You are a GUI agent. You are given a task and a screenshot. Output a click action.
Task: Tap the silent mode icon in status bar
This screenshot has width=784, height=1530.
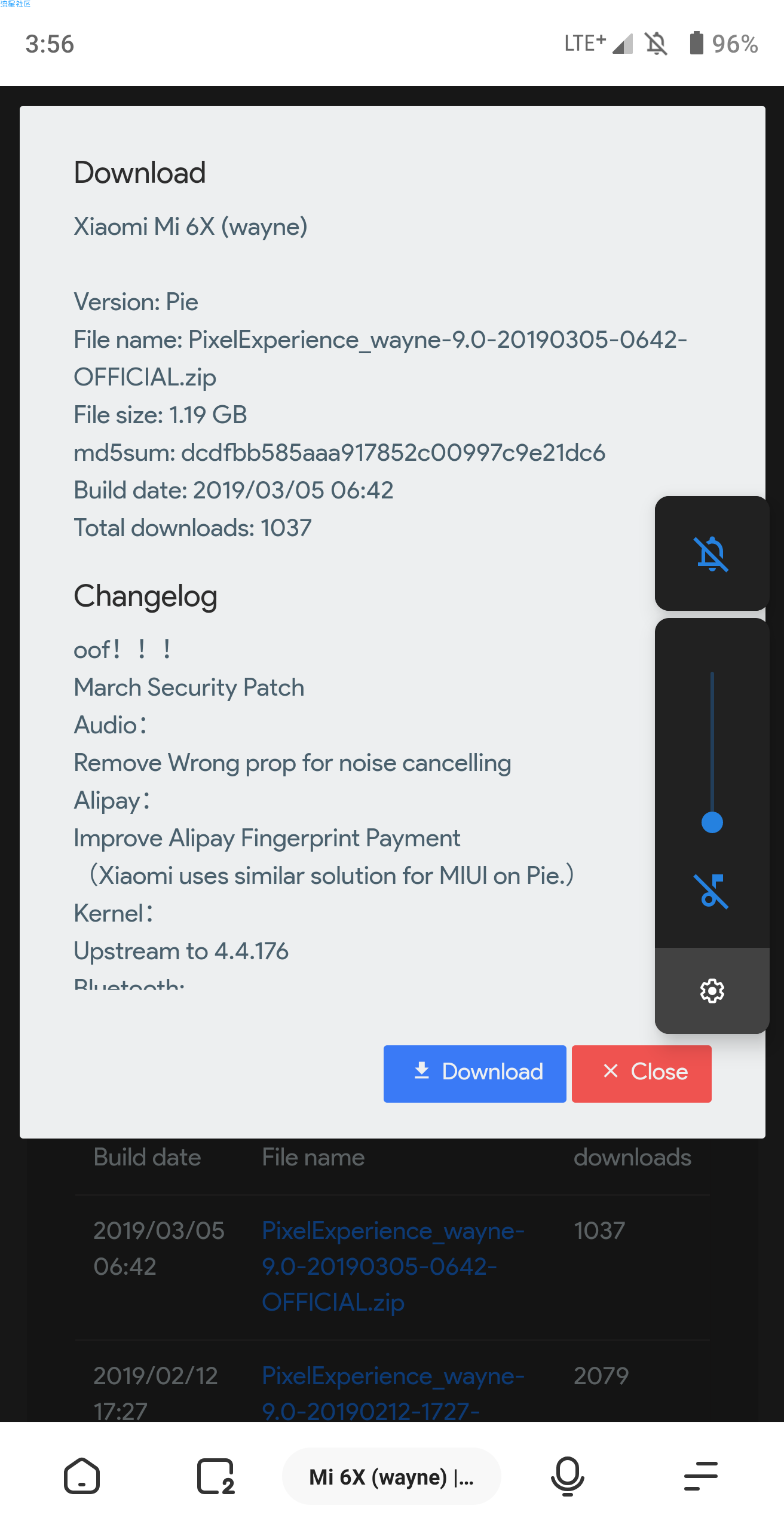656,44
